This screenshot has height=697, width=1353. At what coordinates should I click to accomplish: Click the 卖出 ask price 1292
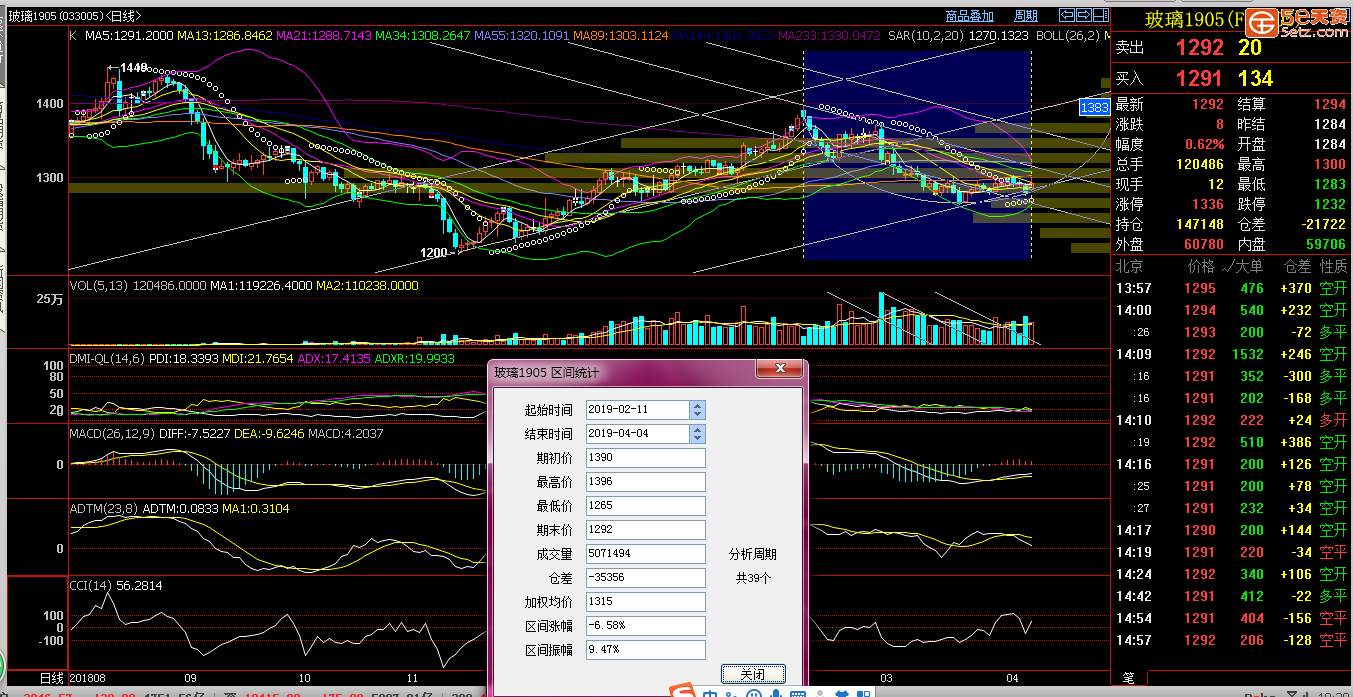(x=1199, y=47)
